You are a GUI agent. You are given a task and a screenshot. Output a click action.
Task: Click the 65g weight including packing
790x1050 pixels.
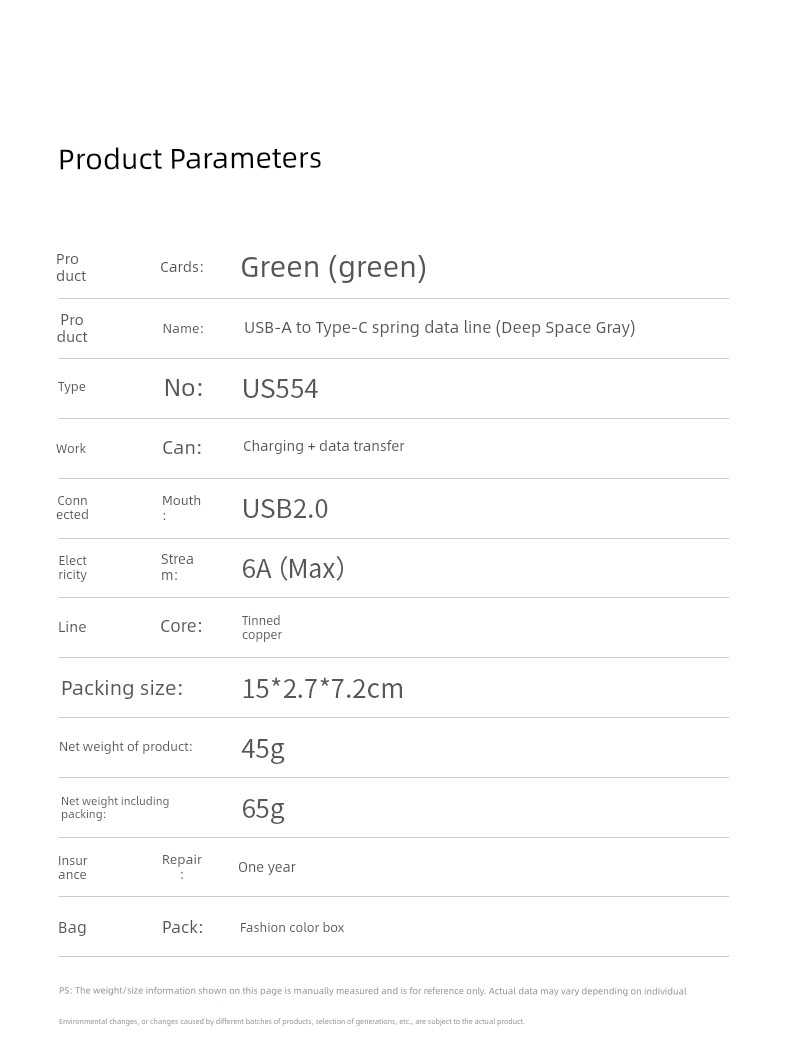(263, 809)
